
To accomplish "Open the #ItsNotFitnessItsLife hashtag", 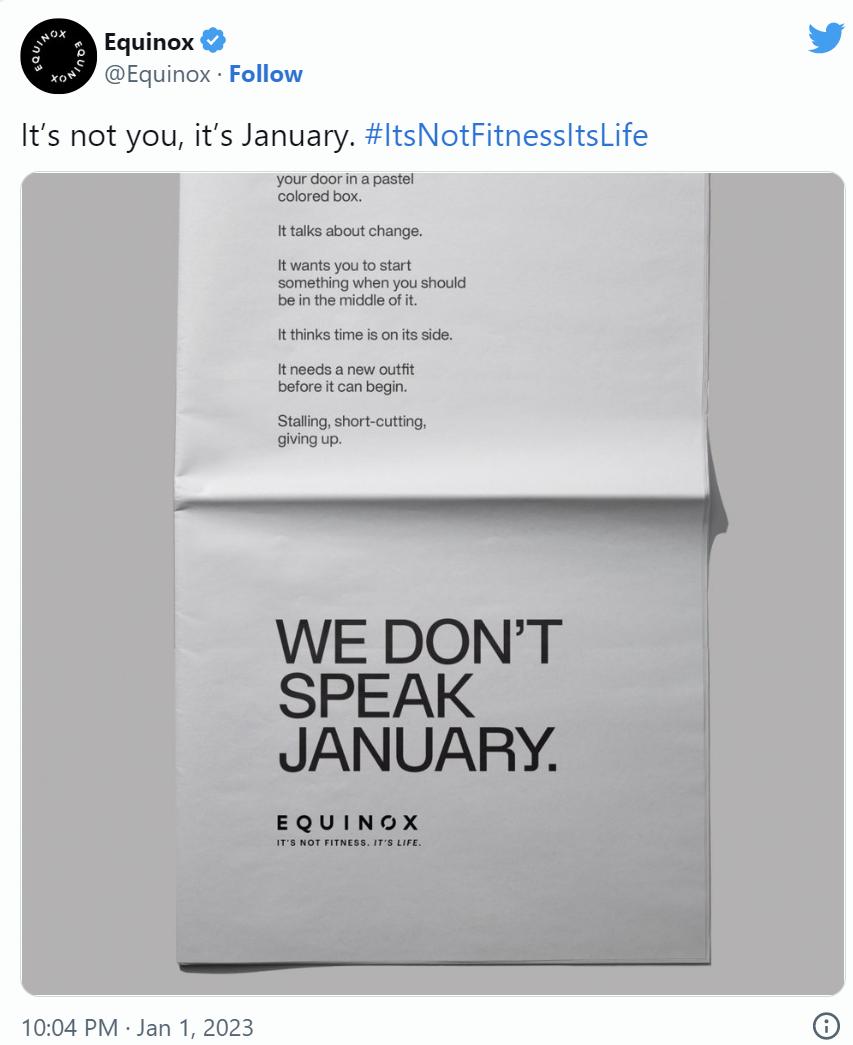I will (x=507, y=135).
